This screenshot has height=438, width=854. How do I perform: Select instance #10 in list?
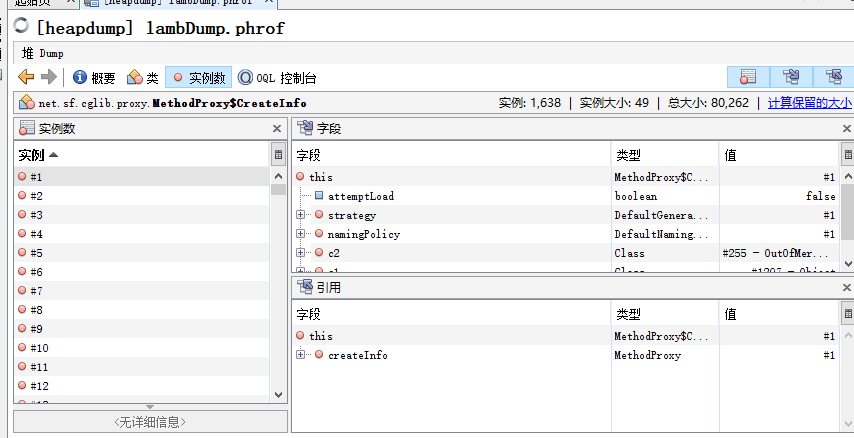(142, 348)
